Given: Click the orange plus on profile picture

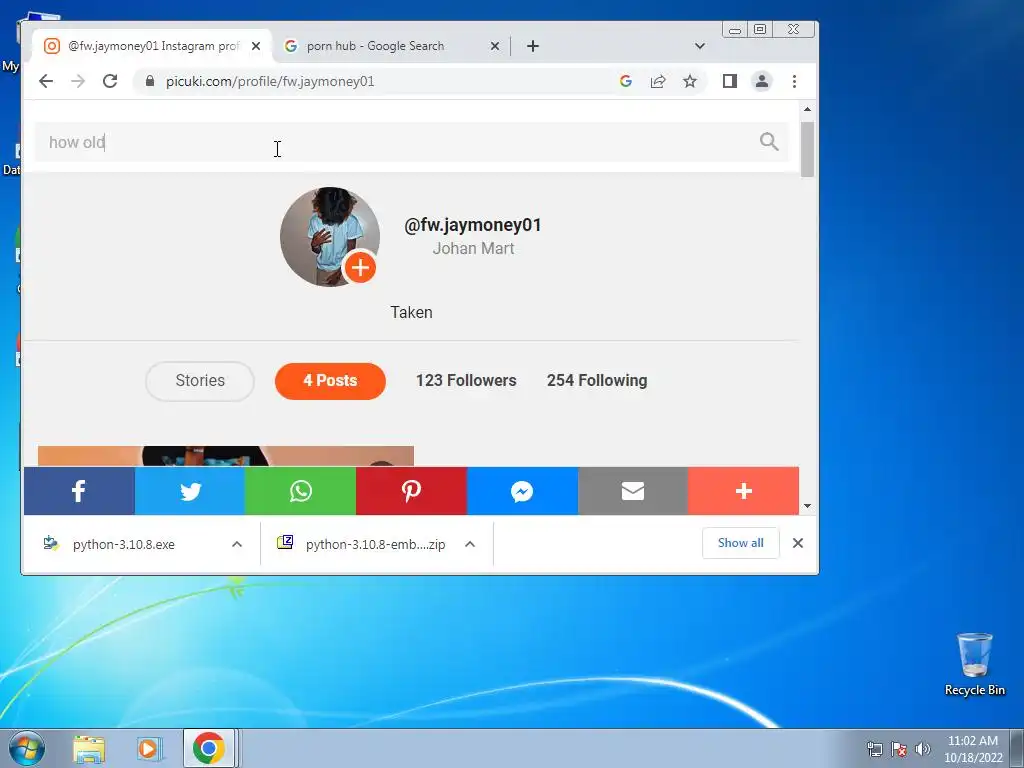Looking at the screenshot, I should (360, 267).
